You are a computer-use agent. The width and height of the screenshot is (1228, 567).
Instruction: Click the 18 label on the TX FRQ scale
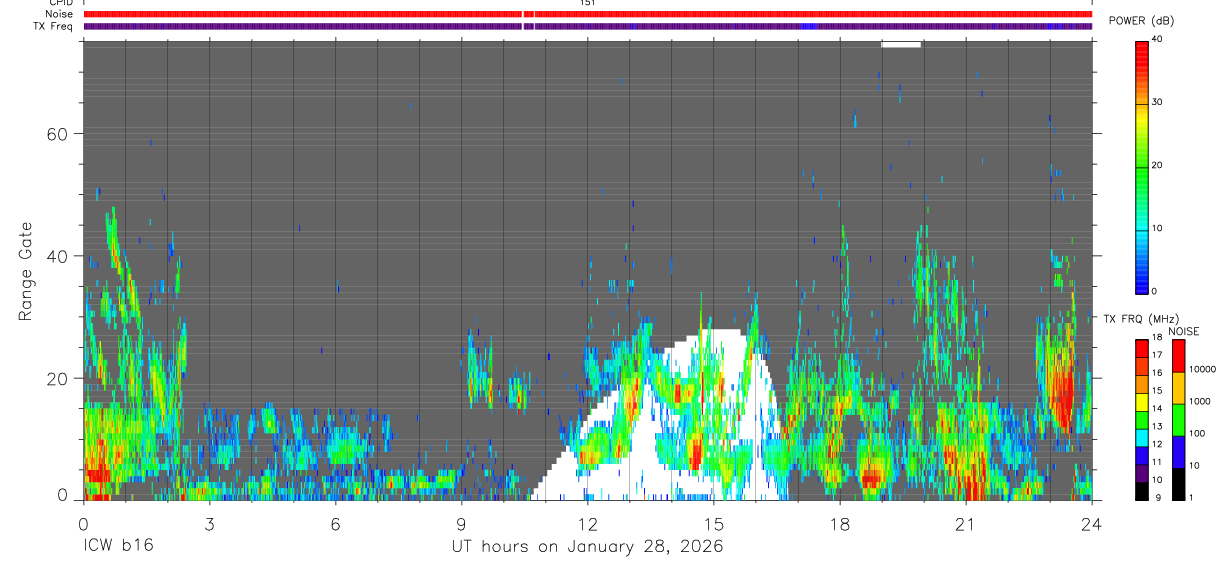click(1157, 338)
